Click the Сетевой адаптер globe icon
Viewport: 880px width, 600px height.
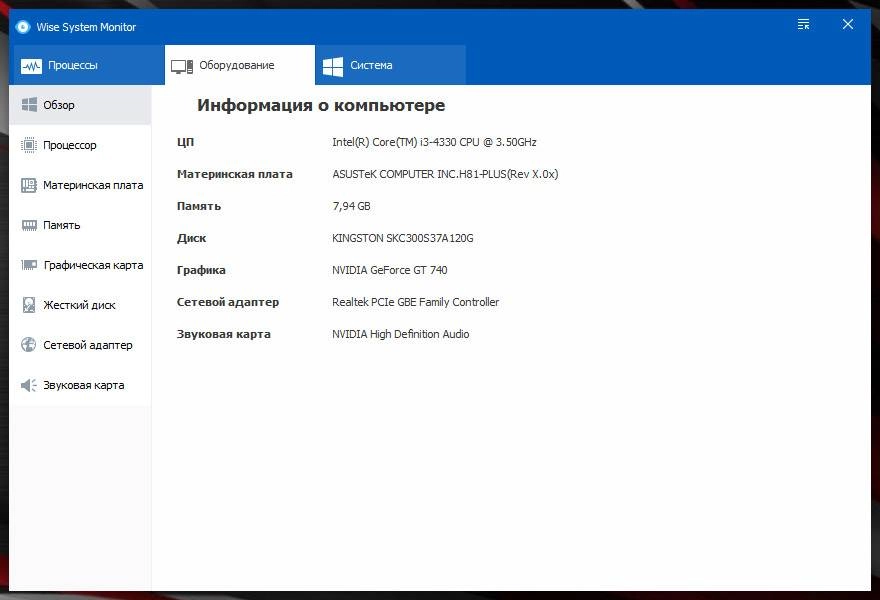tap(29, 345)
